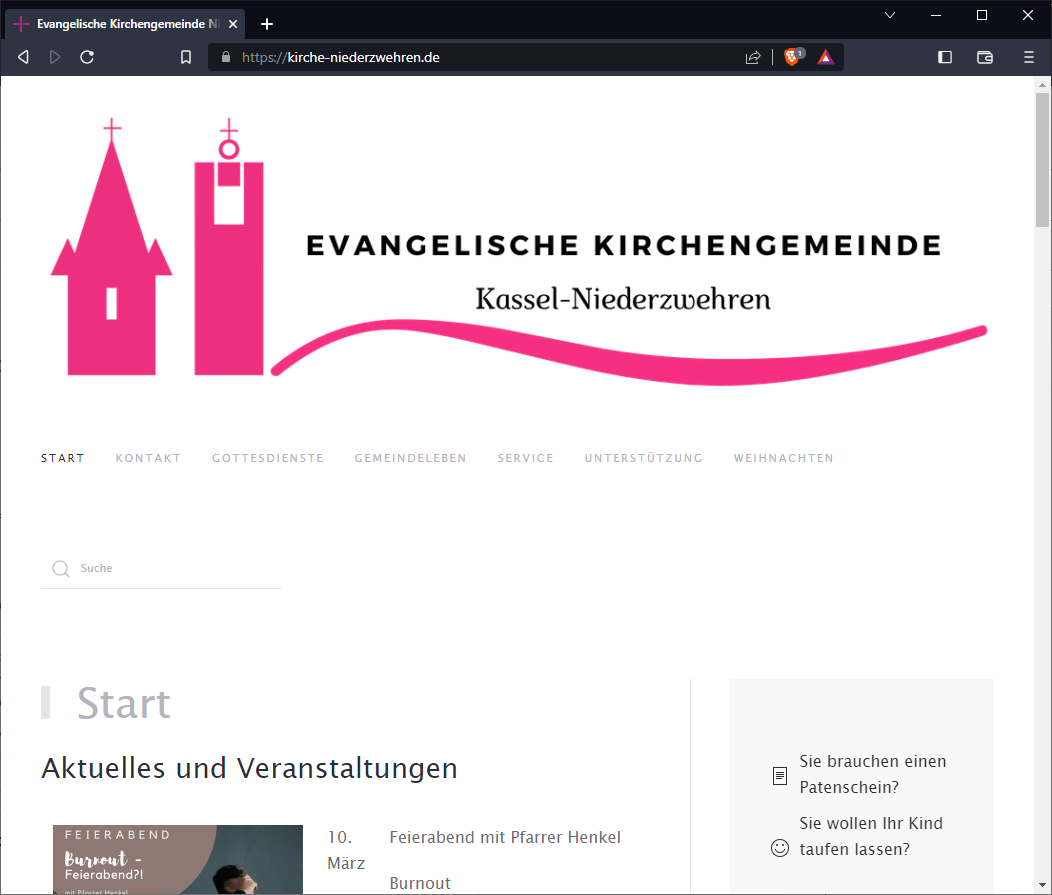Click inside the Suche search field
This screenshot has height=895, width=1052.
(160, 567)
